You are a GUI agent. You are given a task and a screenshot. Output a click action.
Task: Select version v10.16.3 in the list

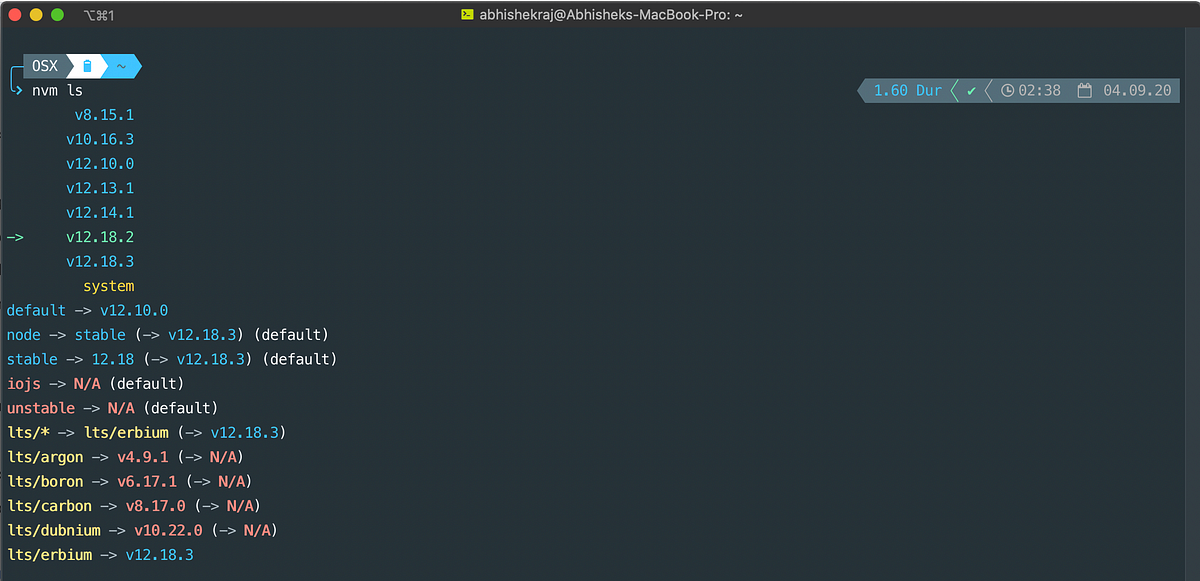click(x=100, y=139)
